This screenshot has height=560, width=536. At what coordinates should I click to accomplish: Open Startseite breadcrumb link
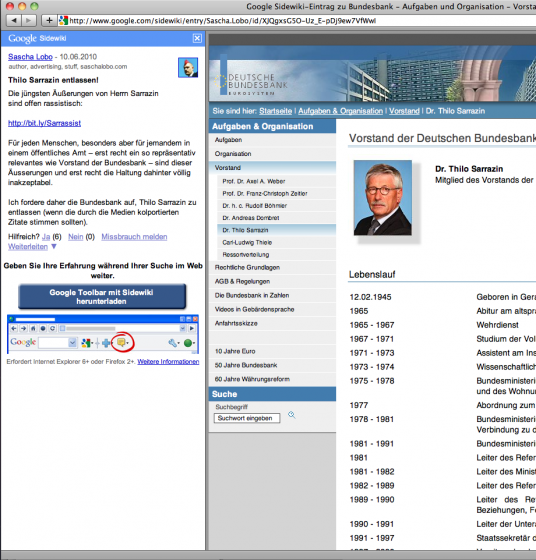click(x=275, y=111)
